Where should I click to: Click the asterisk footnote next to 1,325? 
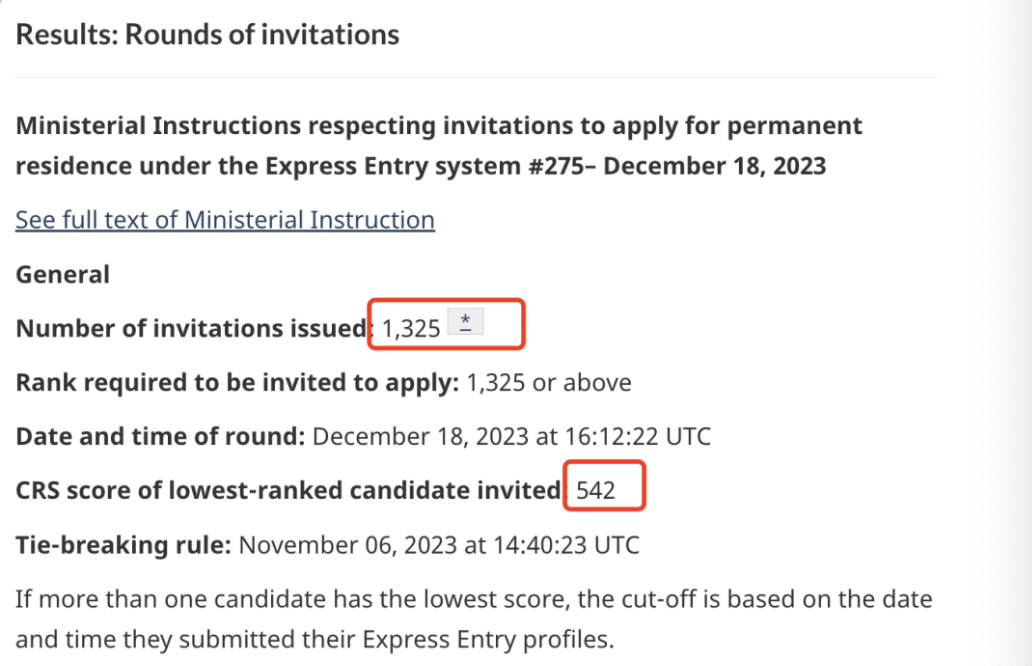tap(465, 321)
